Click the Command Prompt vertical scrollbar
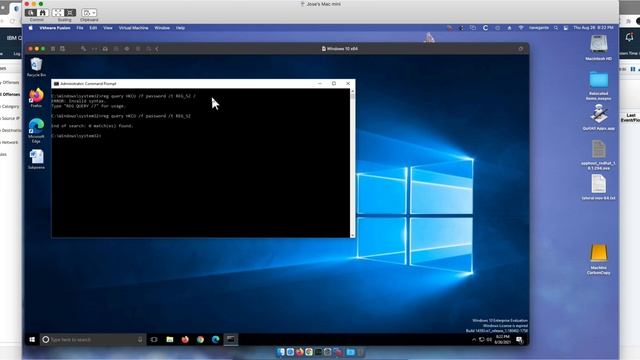This screenshot has height=360, width=640. [x=353, y=163]
